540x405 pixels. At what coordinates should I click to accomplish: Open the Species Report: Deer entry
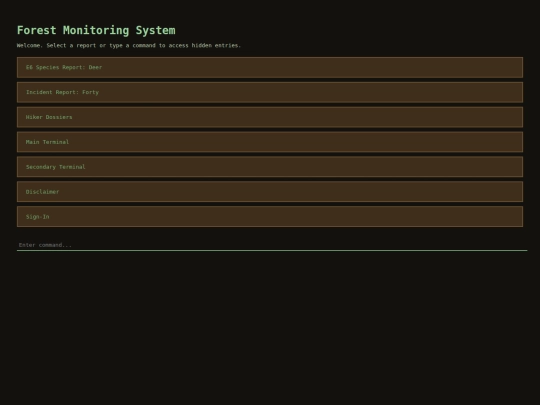tap(270, 68)
